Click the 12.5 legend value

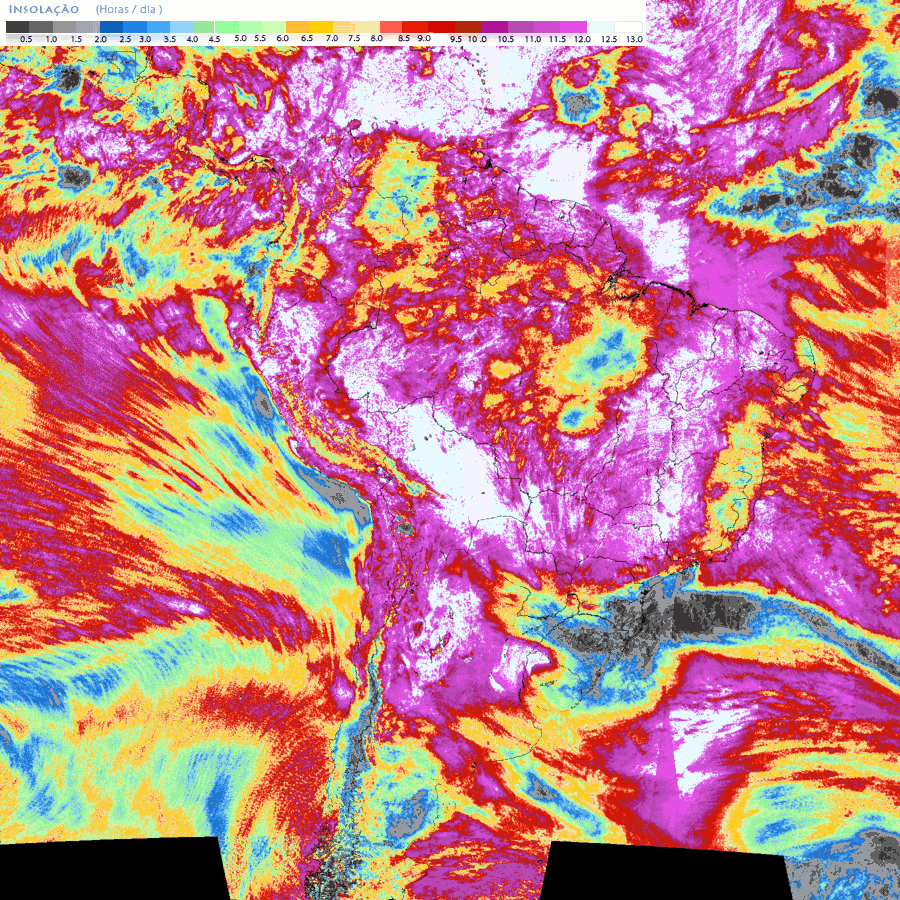(x=609, y=39)
